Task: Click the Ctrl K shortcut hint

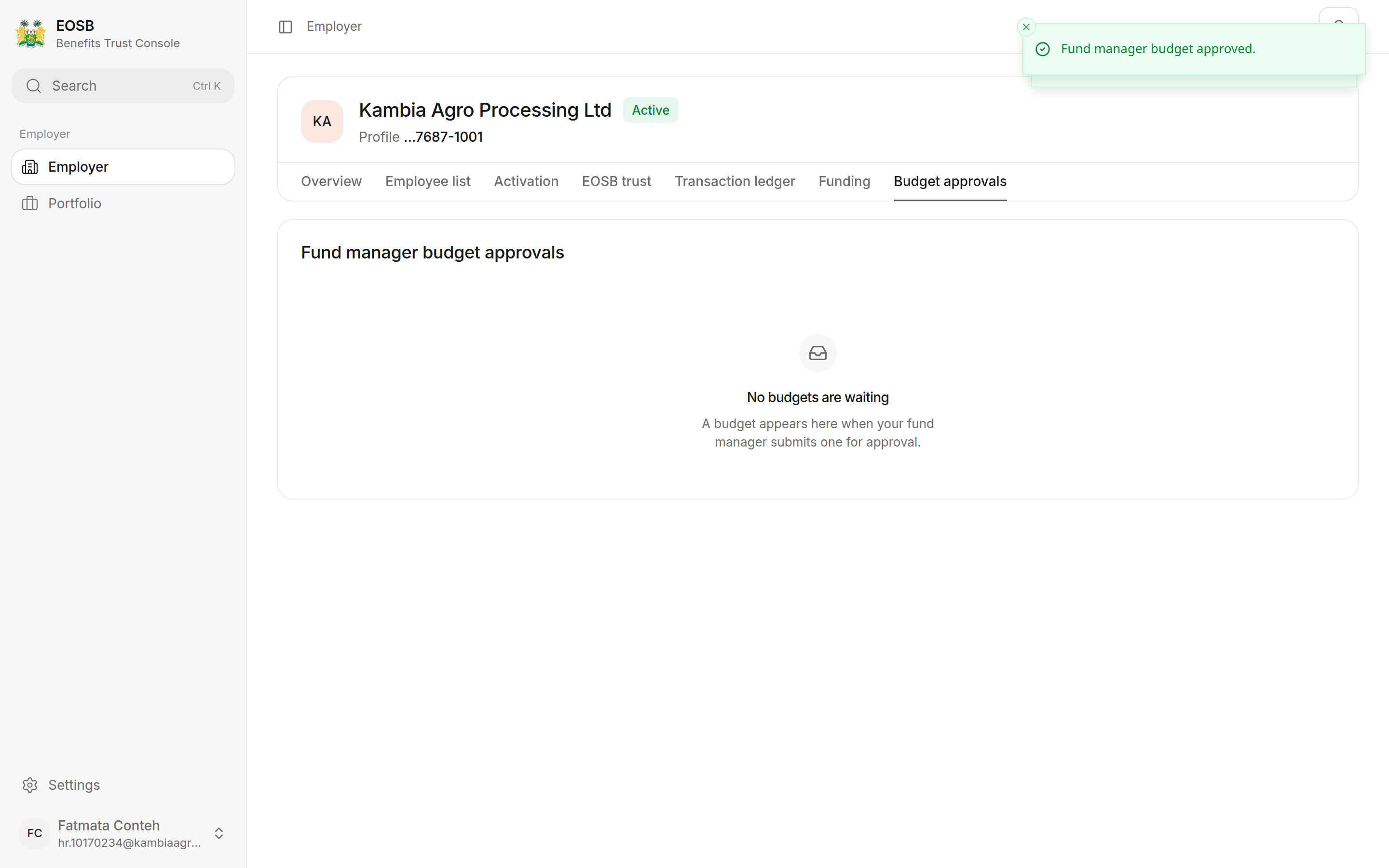Action: click(x=206, y=86)
